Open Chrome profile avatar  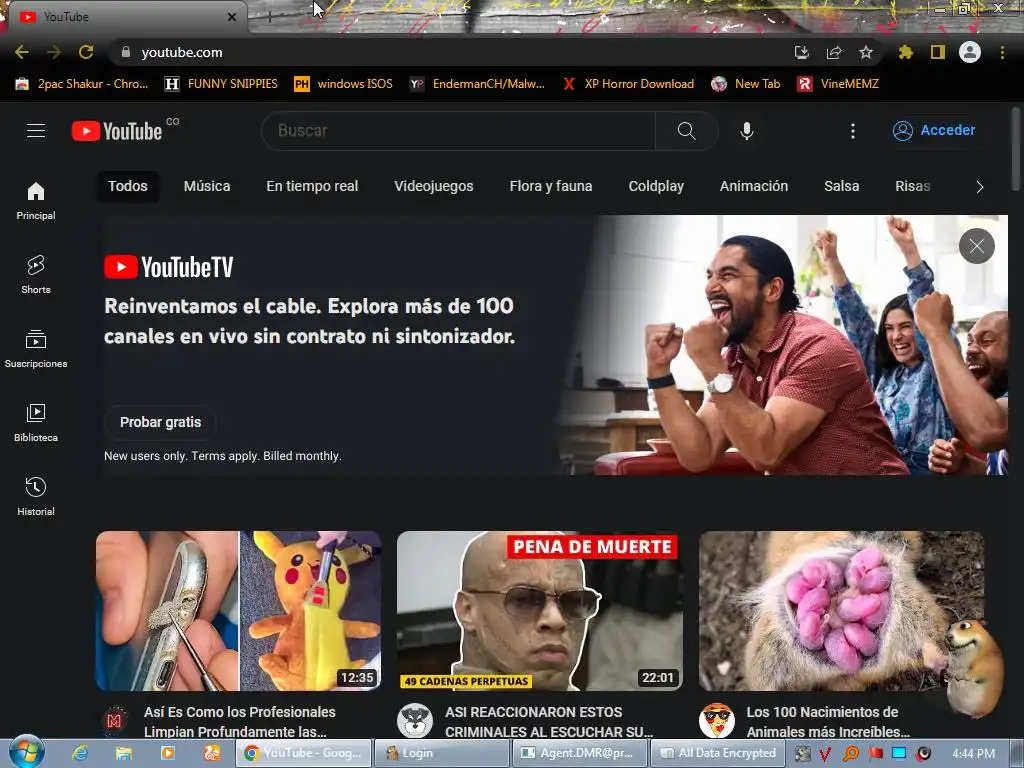pyautogui.click(x=970, y=52)
